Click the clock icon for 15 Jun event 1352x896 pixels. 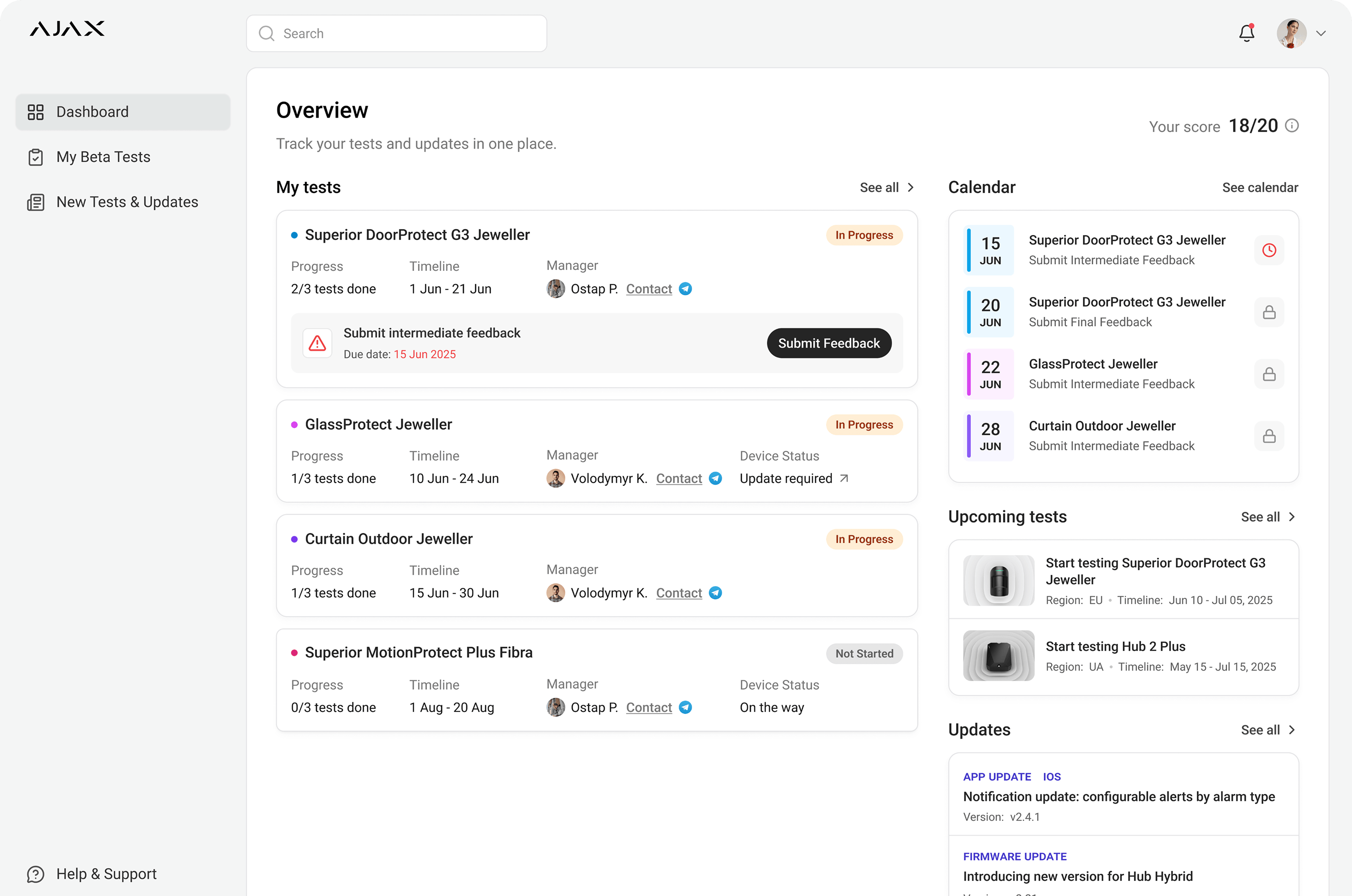pos(1269,250)
